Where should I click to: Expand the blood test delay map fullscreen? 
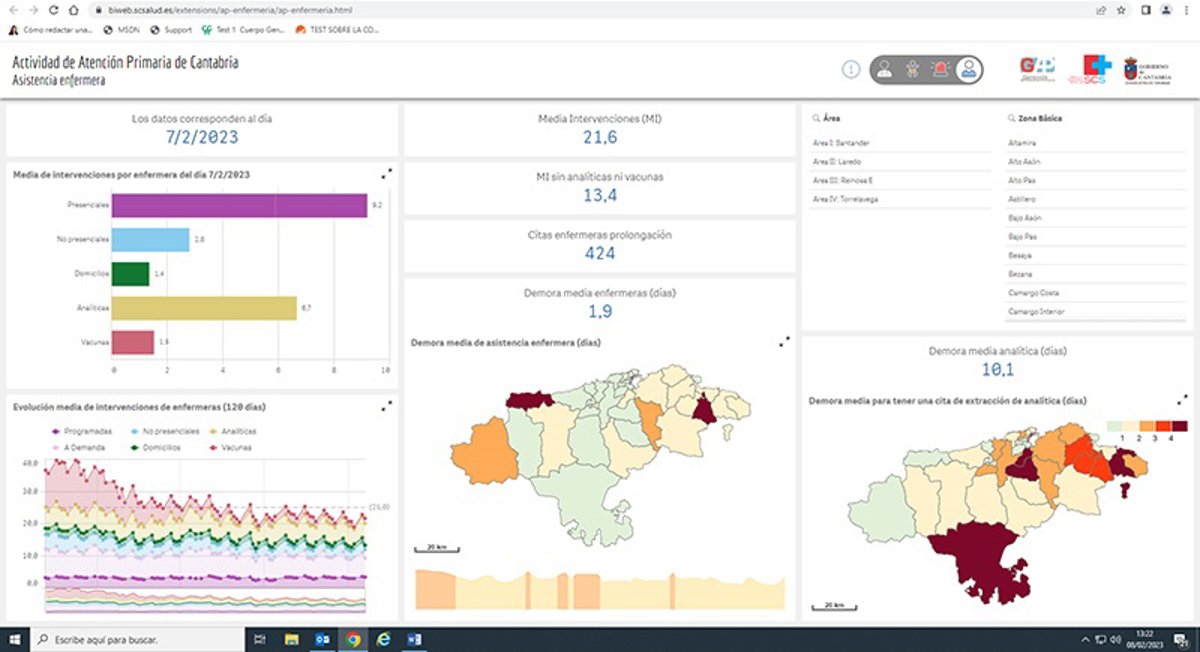[x=1181, y=400]
